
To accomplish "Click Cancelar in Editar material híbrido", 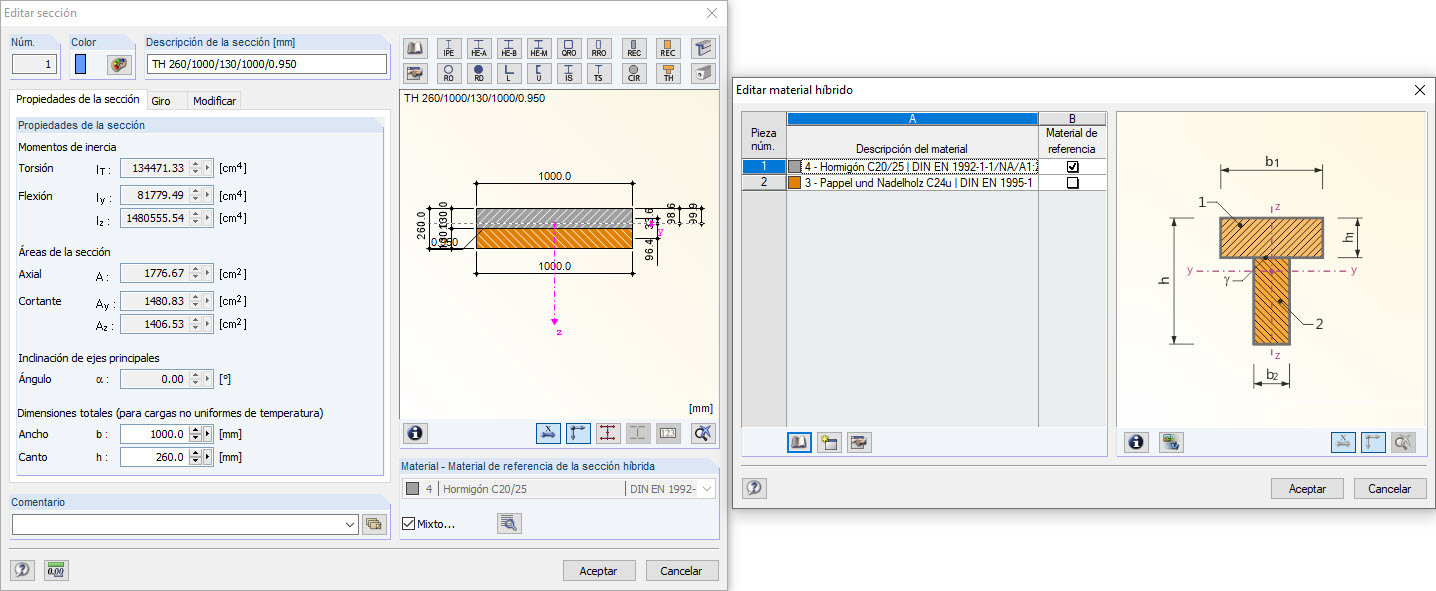I will click(1390, 489).
